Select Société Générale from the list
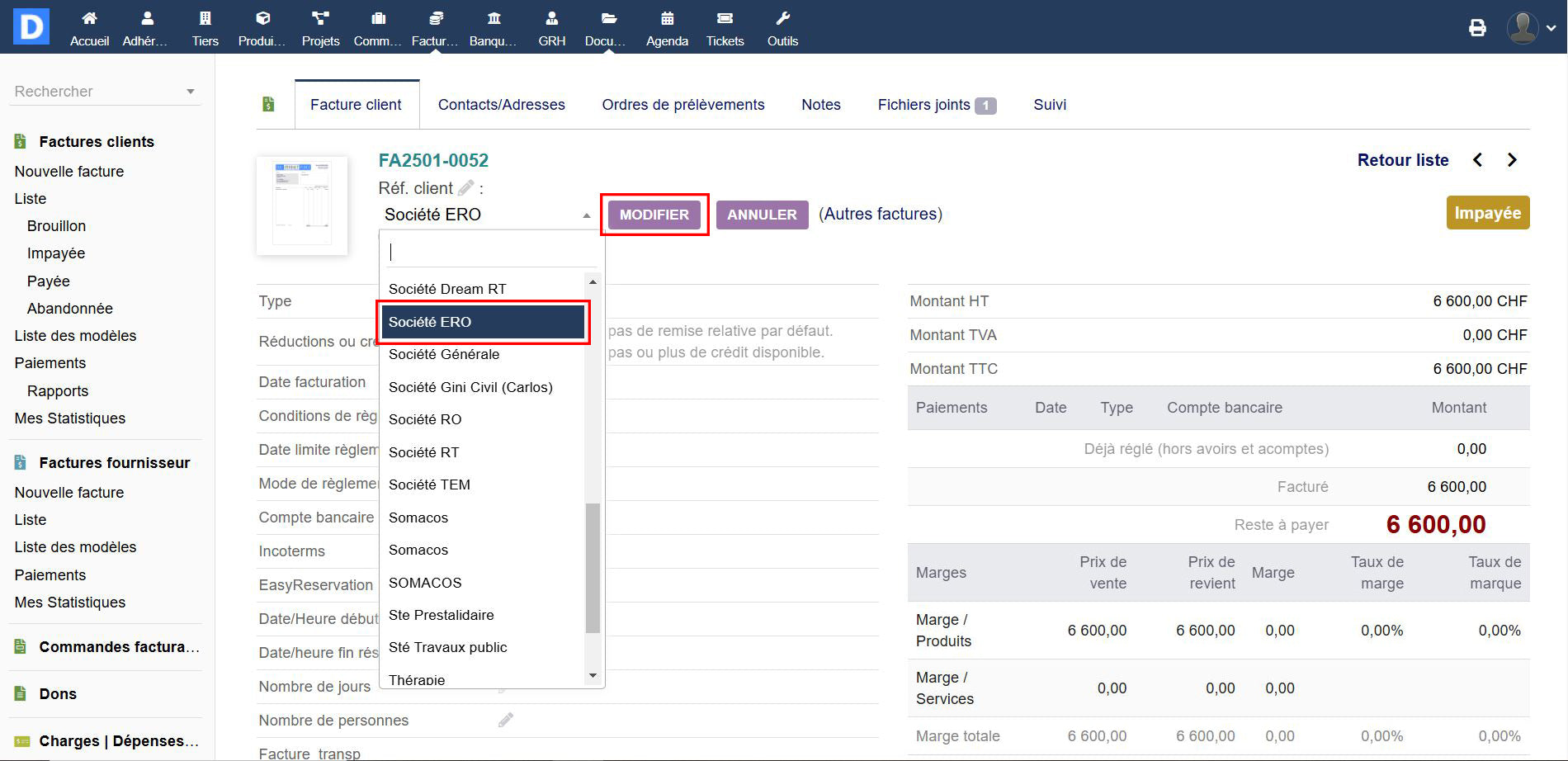The width and height of the screenshot is (1568, 761). pyautogui.click(x=444, y=354)
